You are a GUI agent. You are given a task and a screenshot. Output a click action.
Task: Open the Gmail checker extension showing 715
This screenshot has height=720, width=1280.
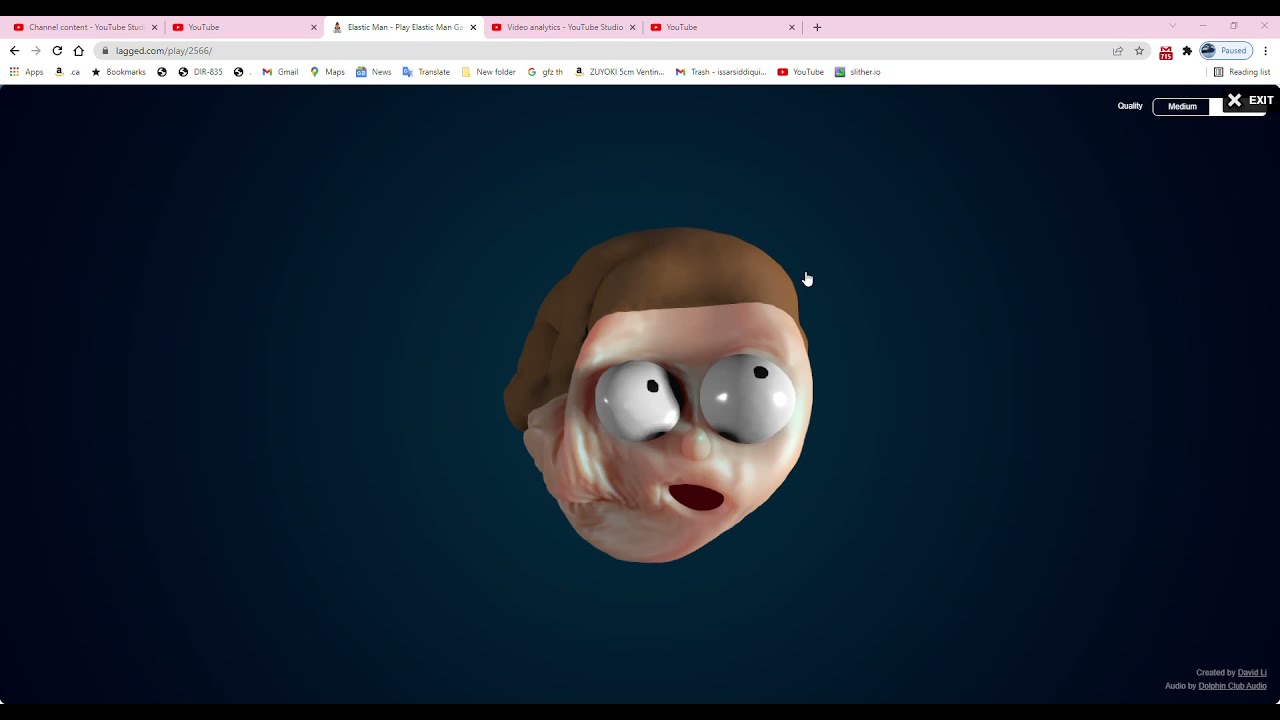(1166, 52)
